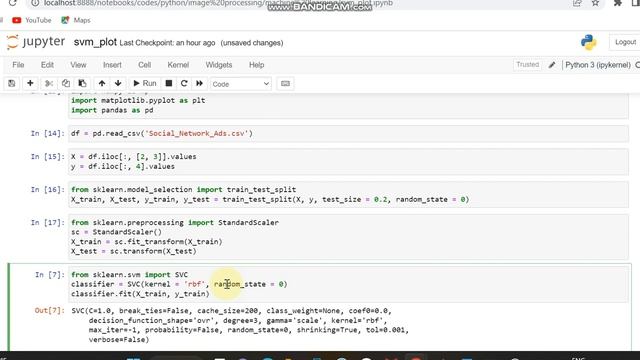640x360 pixels.
Task: Open the YouTube bookmark
Action: (x=32, y=20)
